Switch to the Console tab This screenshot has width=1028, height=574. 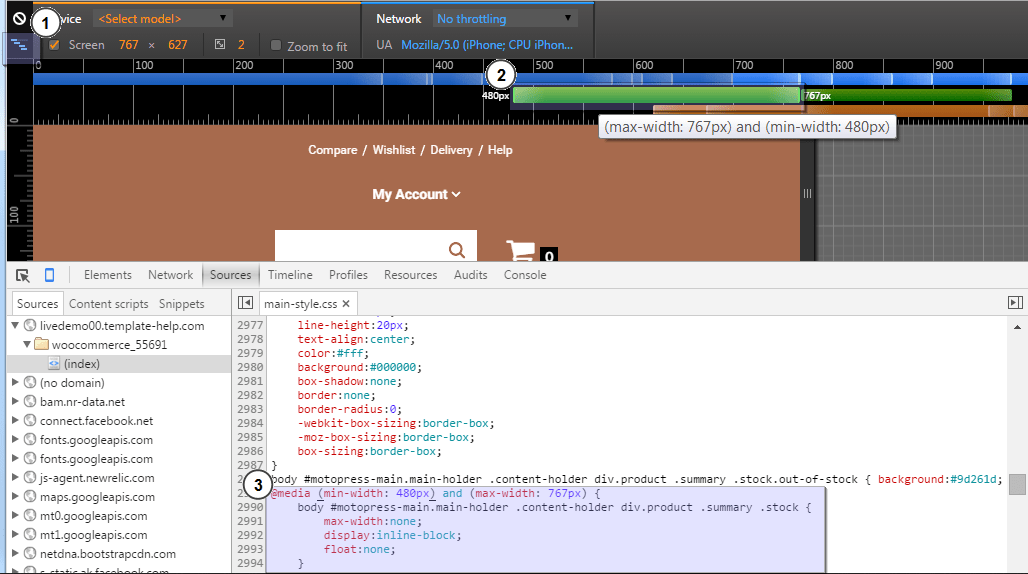point(524,275)
